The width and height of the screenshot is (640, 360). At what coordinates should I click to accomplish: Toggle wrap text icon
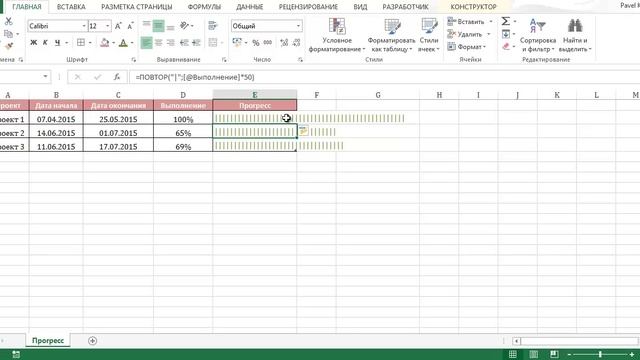click(x=212, y=26)
